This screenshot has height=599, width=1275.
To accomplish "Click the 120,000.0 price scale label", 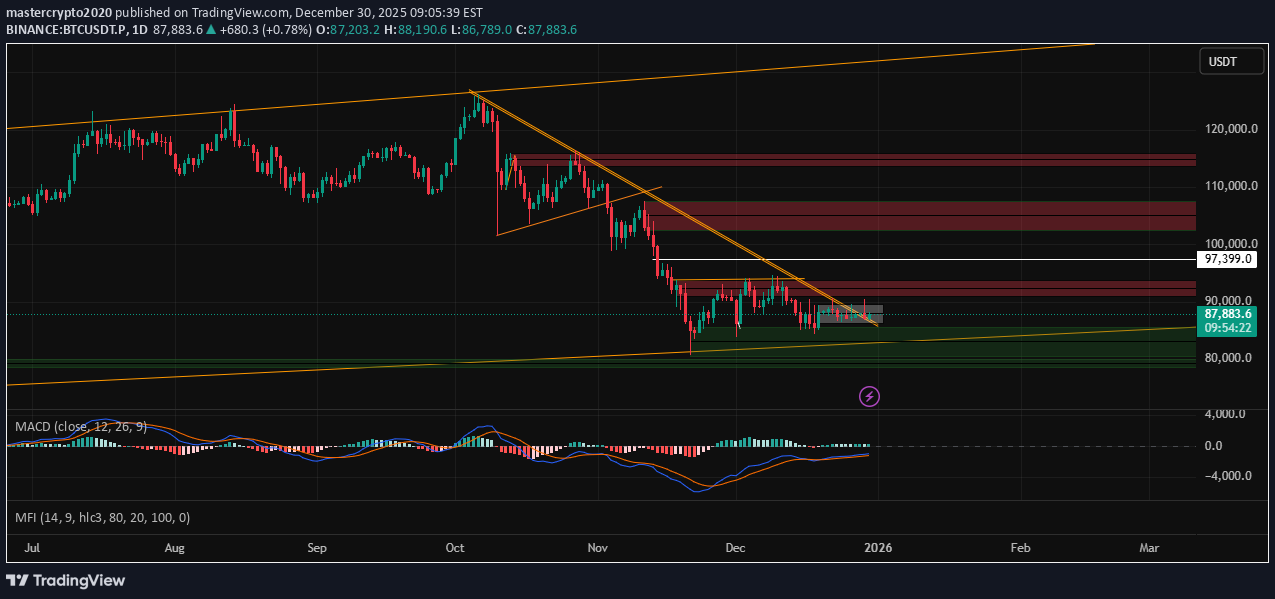I will click(x=1232, y=128).
